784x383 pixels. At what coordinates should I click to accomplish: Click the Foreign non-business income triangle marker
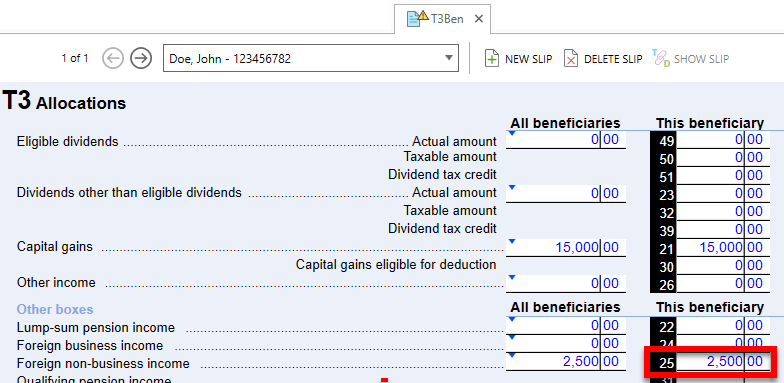point(512,356)
